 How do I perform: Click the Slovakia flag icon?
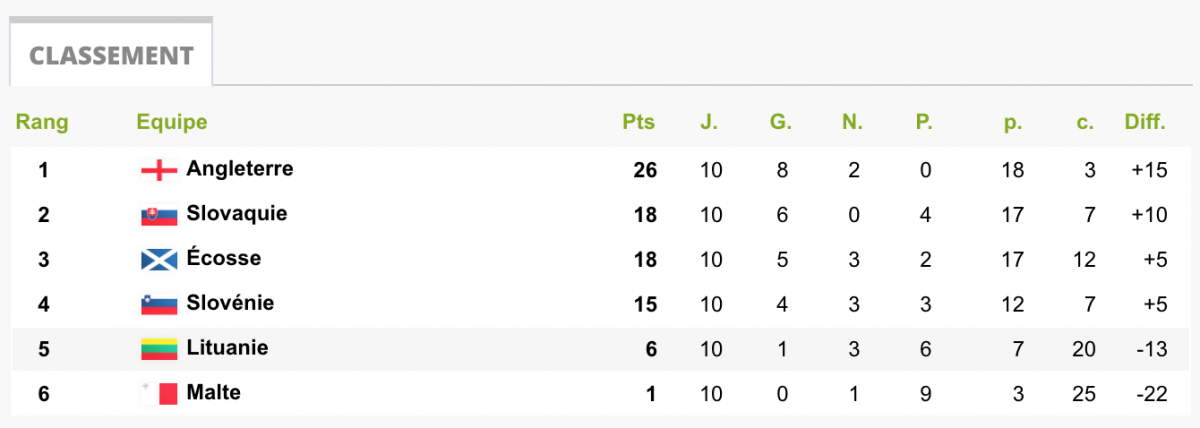159,215
